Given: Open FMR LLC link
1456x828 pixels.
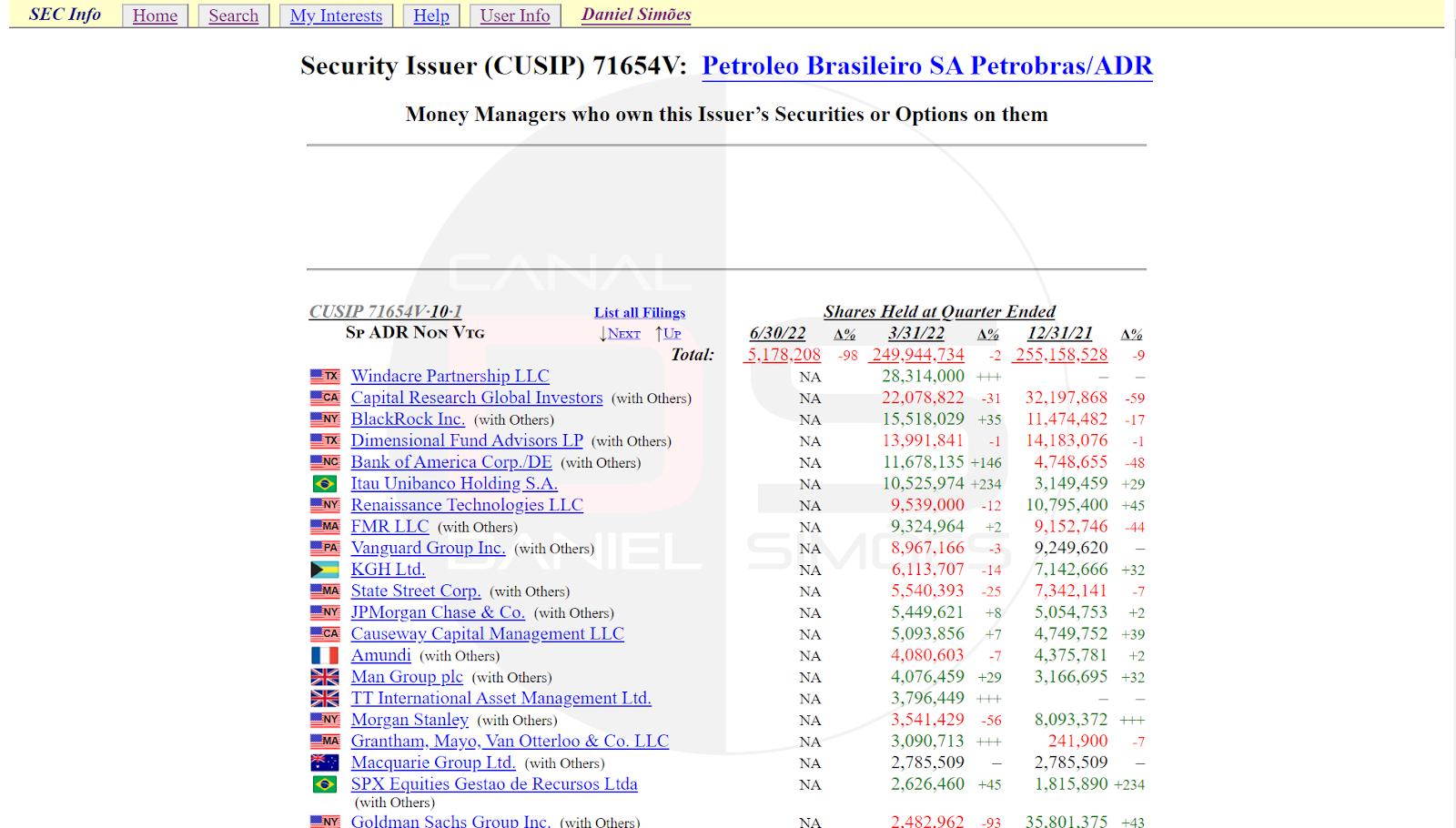Looking at the screenshot, I should pyautogui.click(x=389, y=526).
